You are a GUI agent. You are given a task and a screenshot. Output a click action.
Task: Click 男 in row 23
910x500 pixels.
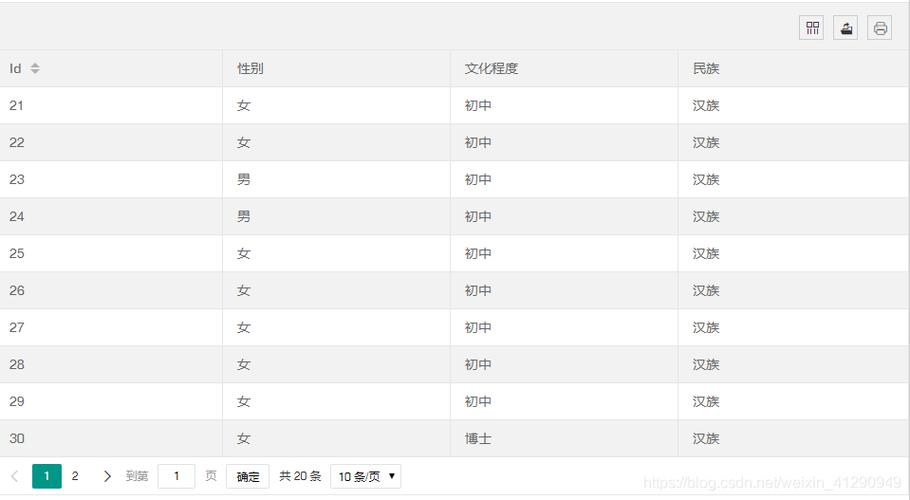244,180
